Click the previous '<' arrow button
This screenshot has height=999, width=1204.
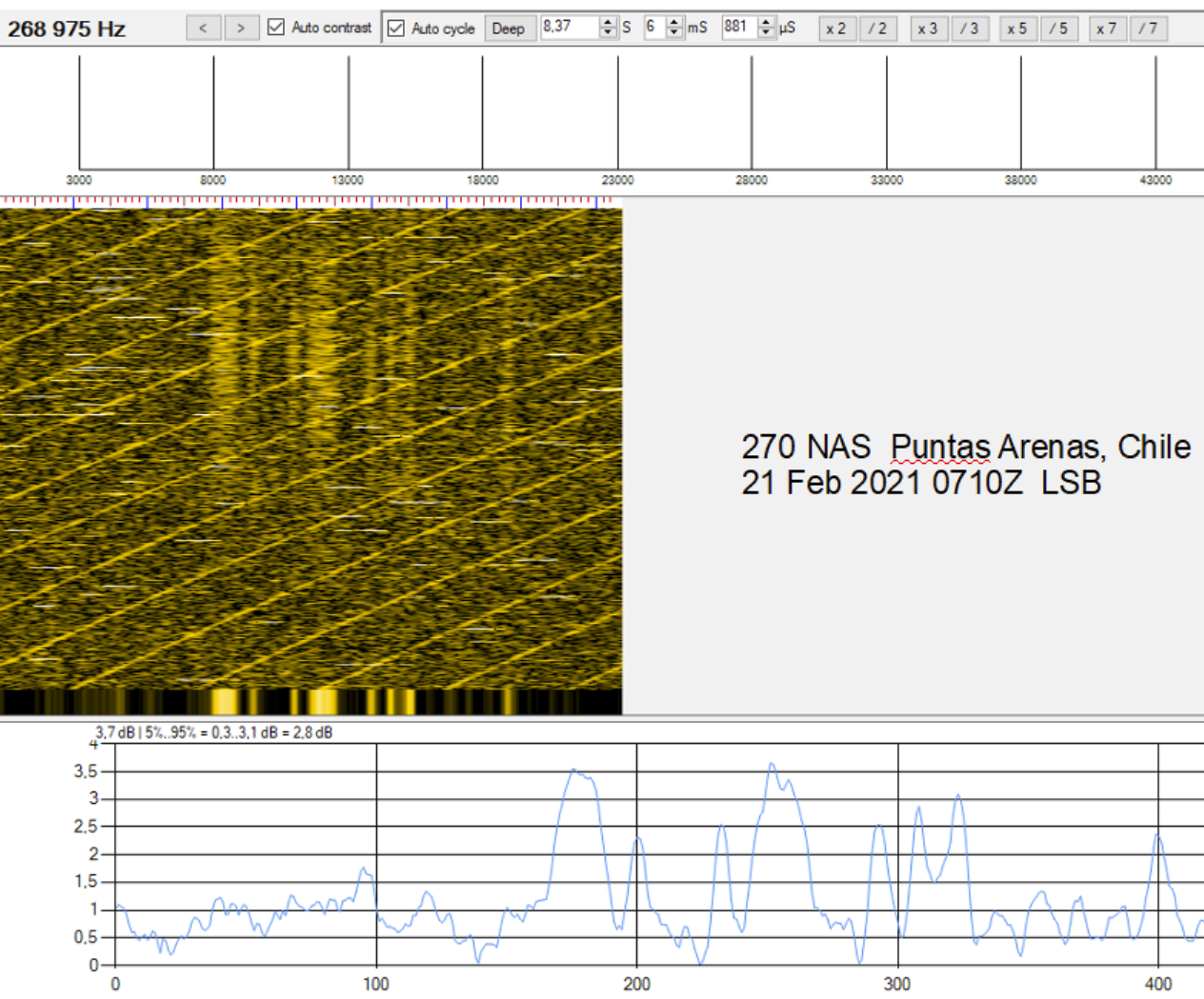(203, 29)
